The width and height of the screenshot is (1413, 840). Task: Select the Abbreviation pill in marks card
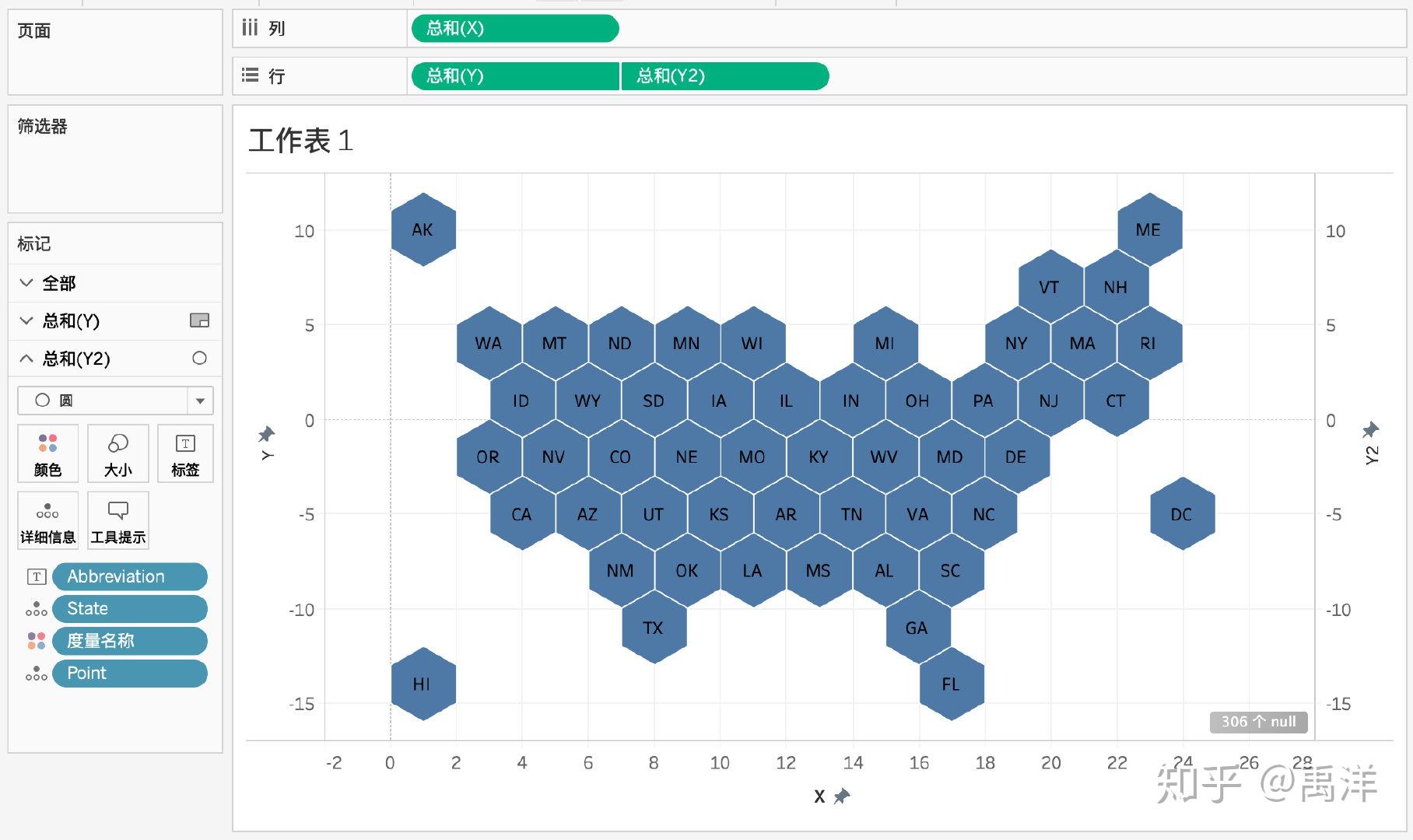(130, 576)
